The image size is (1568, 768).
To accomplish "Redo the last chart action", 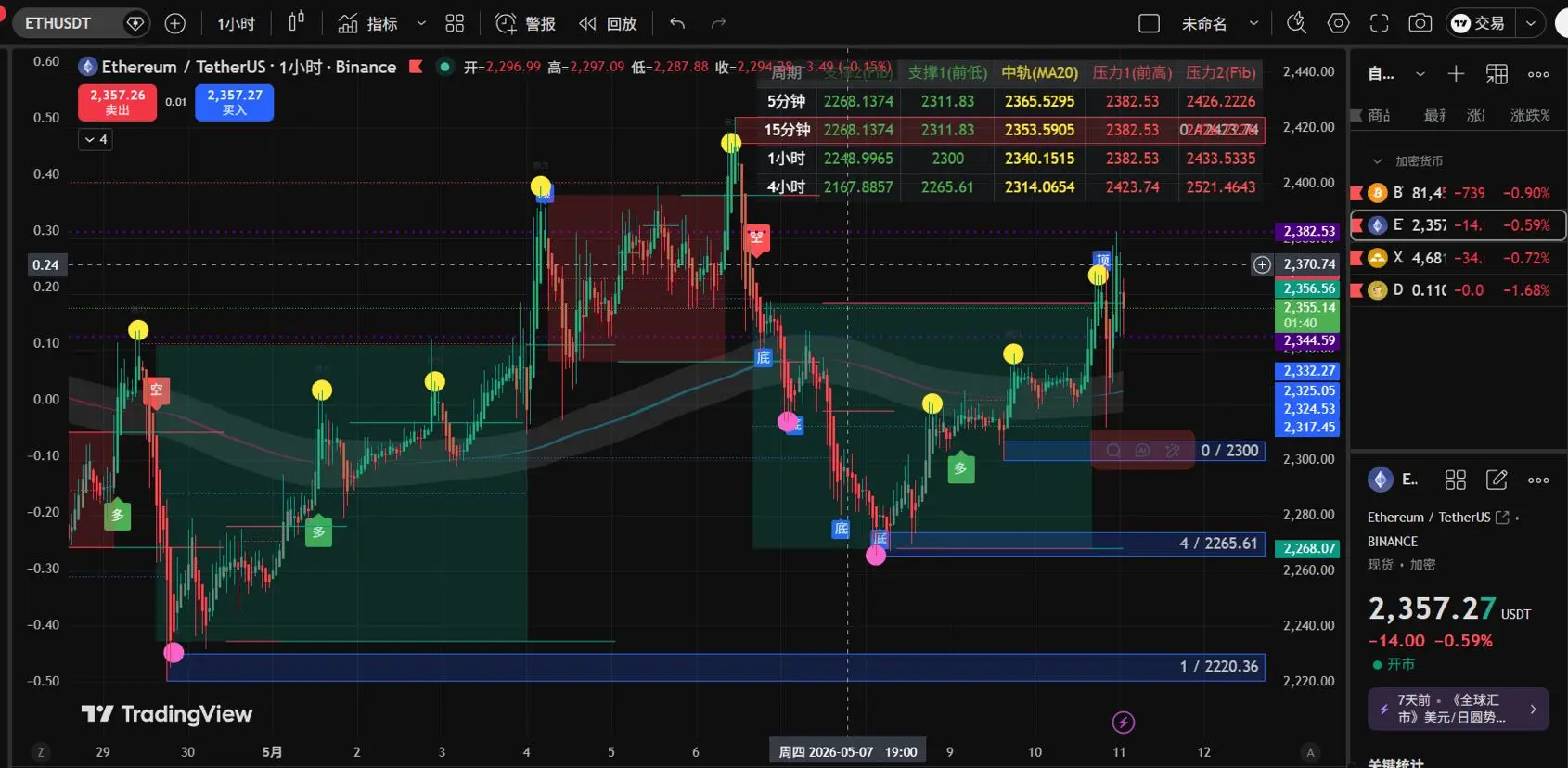I will click(718, 23).
